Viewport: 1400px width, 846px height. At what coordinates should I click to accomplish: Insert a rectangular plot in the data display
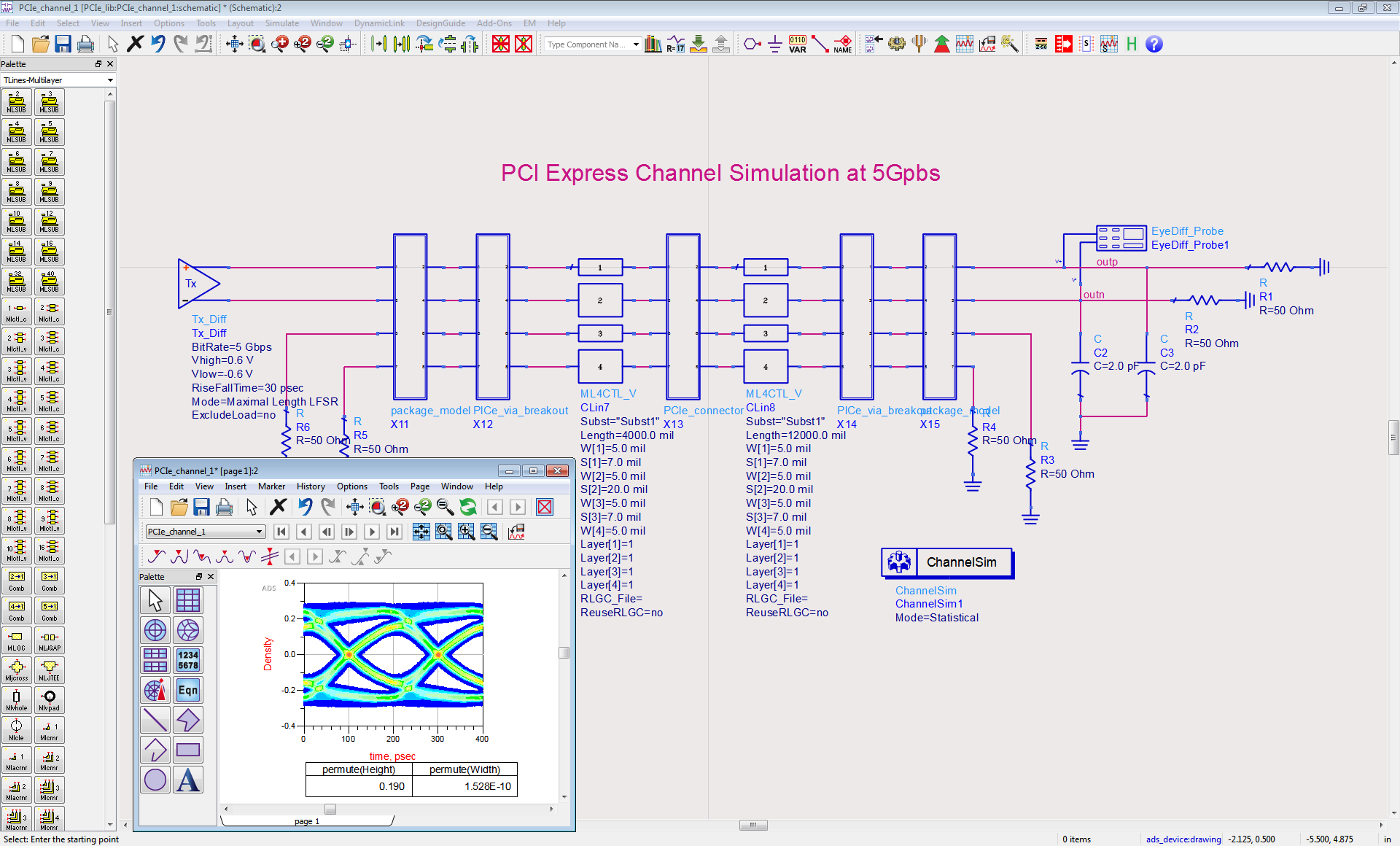click(x=188, y=600)
